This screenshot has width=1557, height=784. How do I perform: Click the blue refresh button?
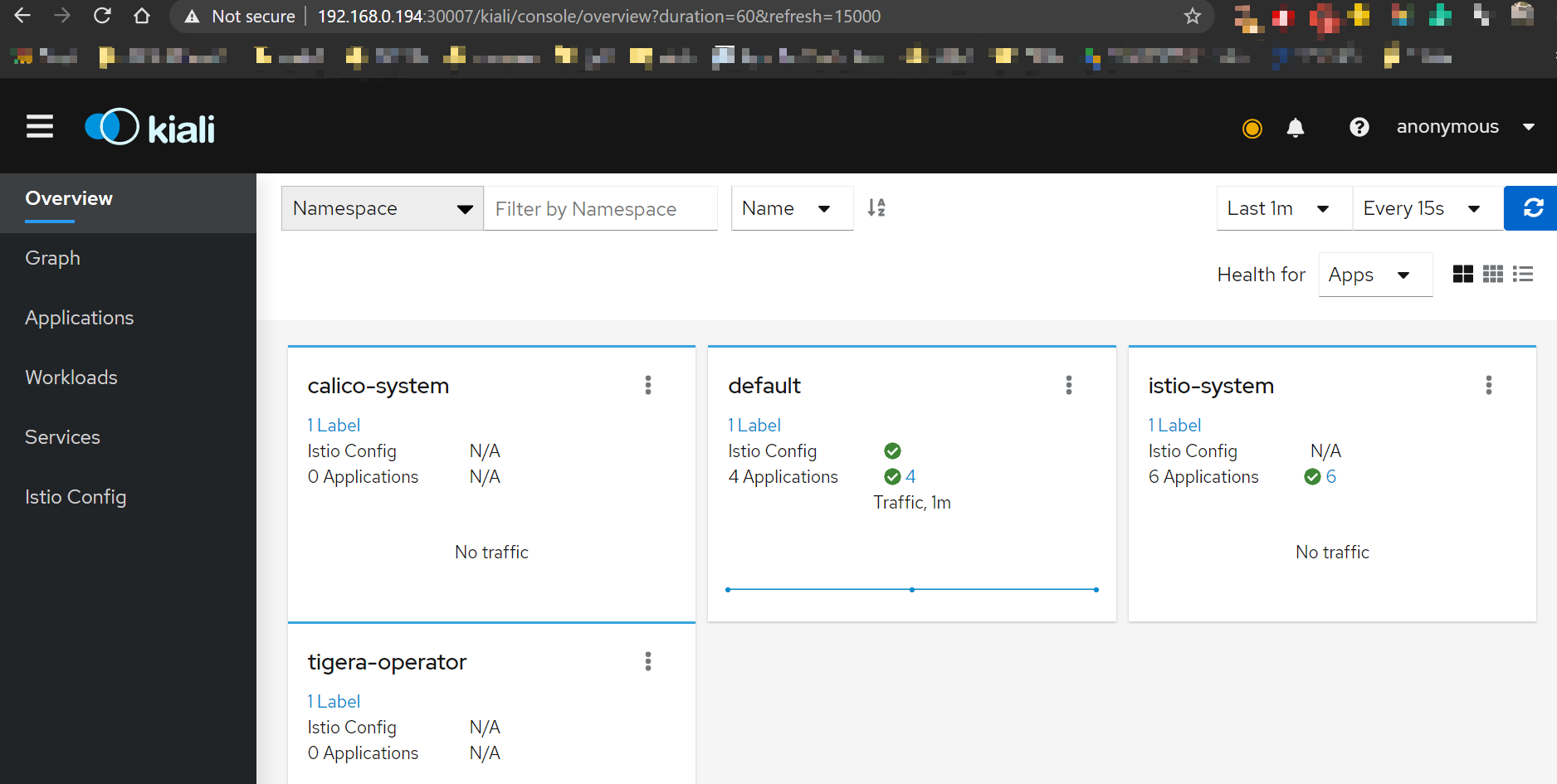[1532, 208]
